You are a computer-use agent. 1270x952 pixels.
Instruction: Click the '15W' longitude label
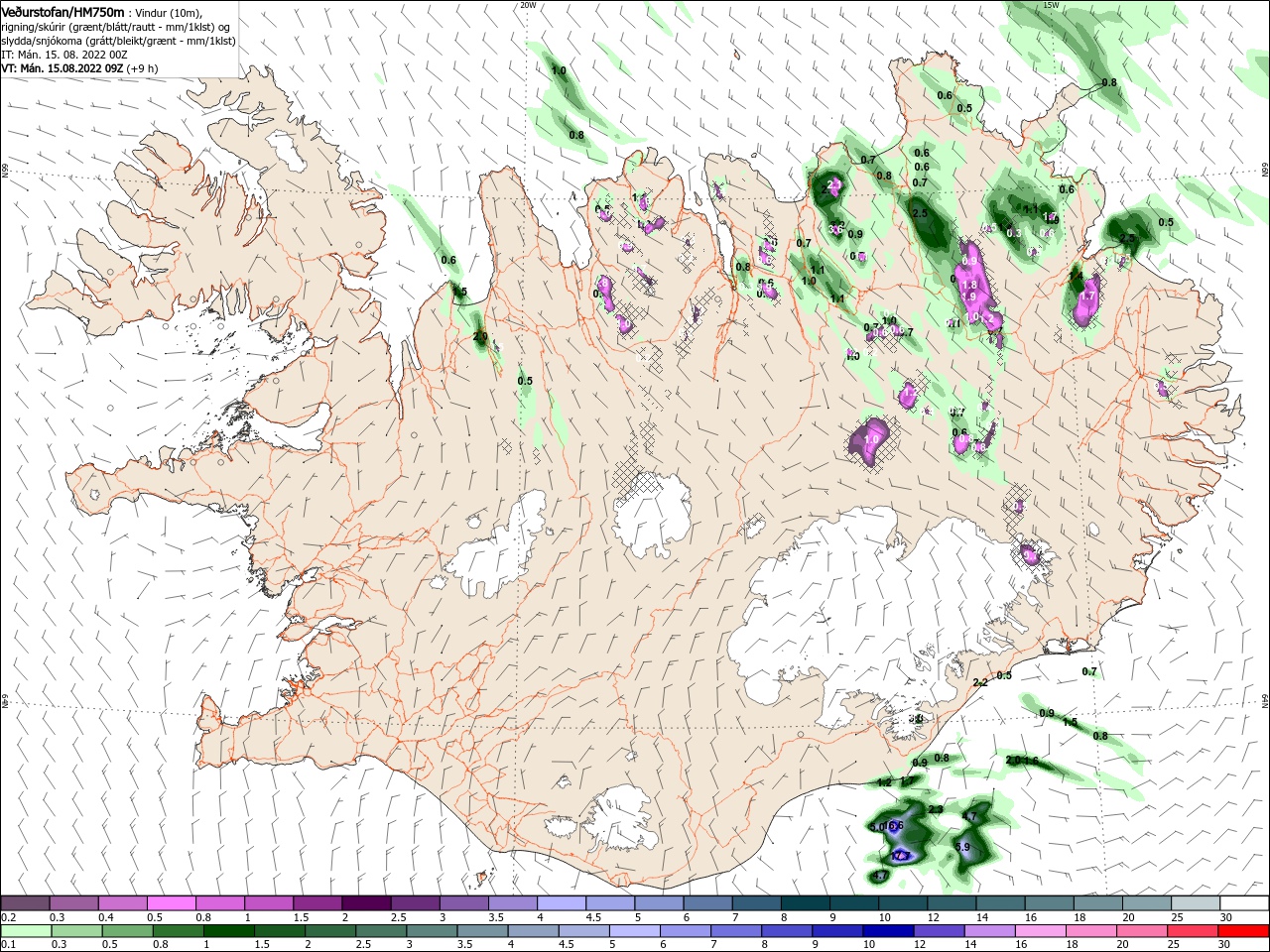click(1051, 5)
